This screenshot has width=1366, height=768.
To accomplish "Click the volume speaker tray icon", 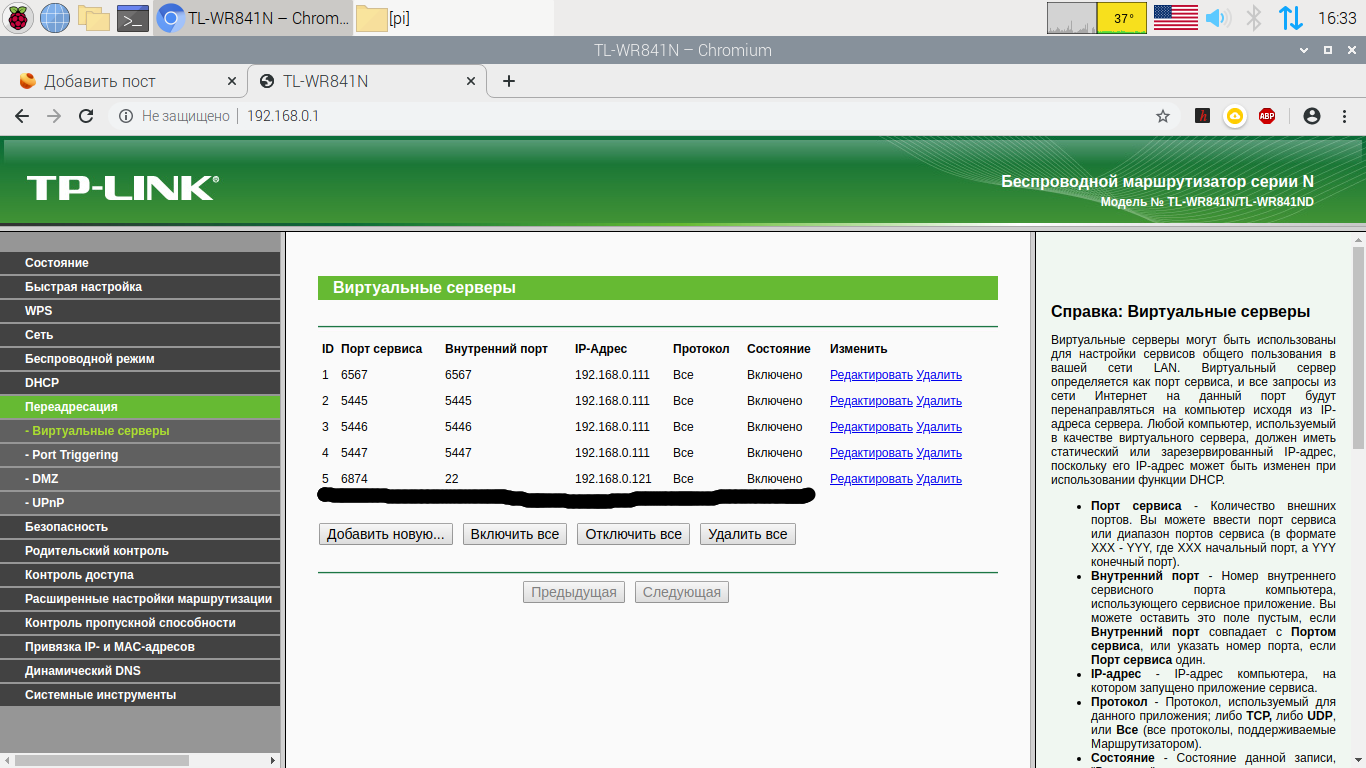I will coord(1216,18).
